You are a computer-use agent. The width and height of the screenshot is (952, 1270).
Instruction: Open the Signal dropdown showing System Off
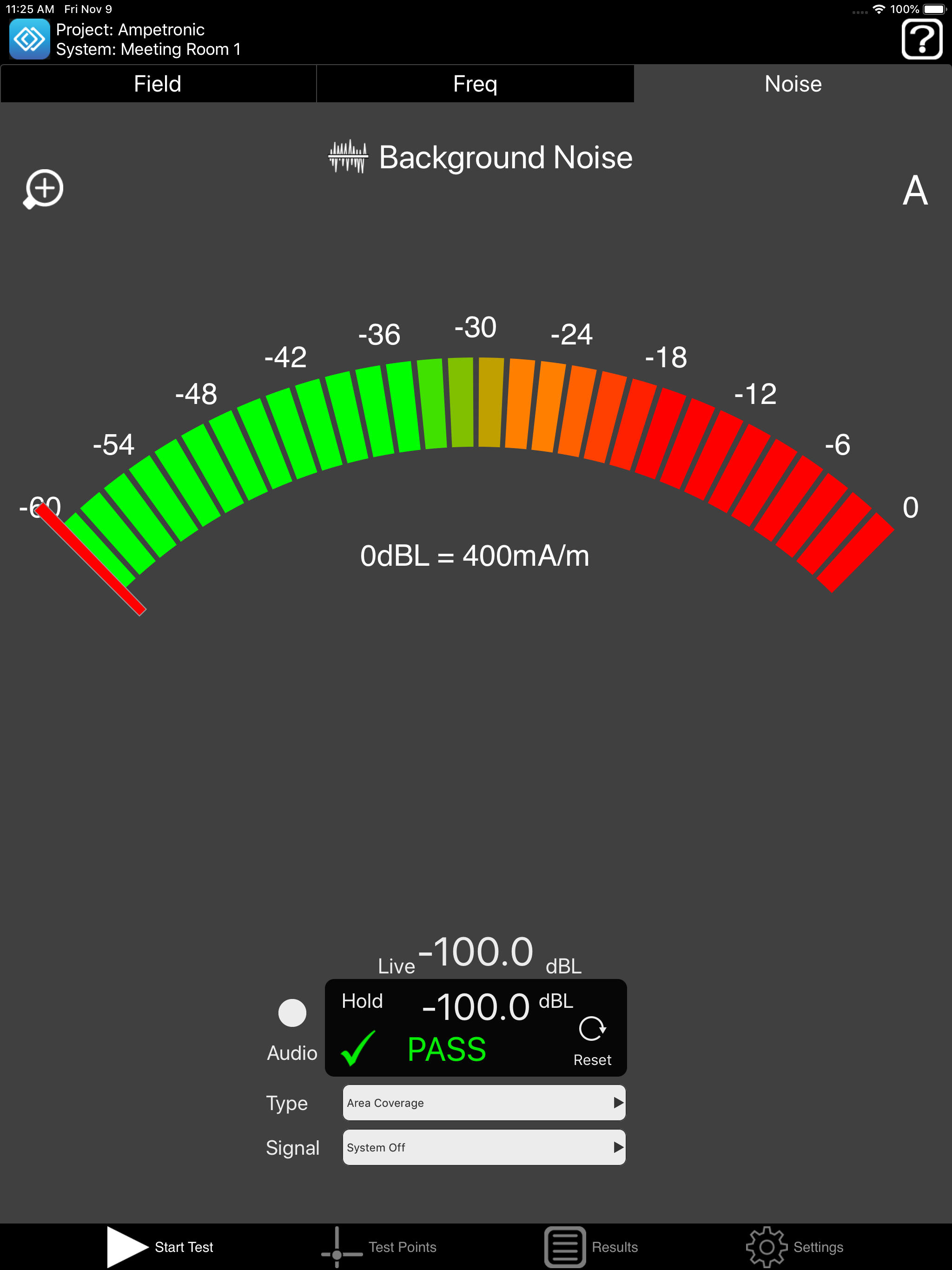click(x=484, y=1148)
